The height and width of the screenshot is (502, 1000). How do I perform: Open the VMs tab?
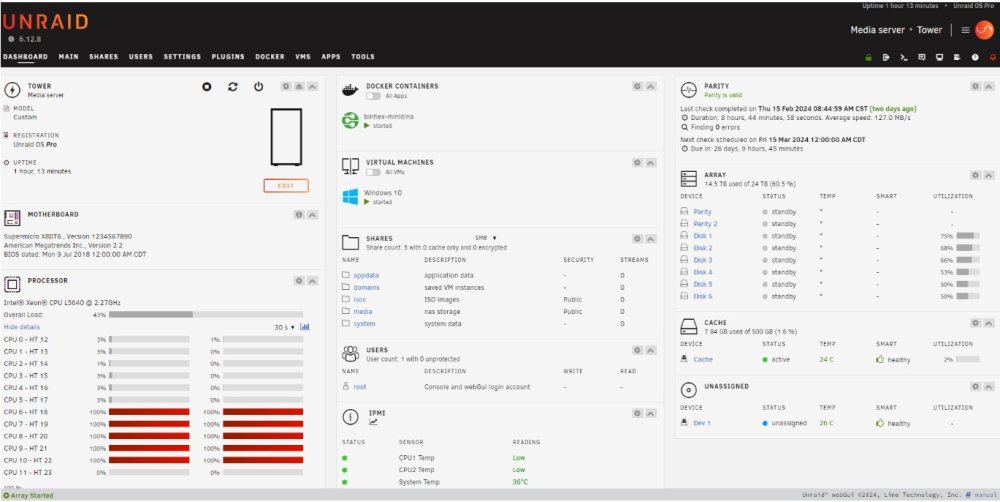coord(303,57)
